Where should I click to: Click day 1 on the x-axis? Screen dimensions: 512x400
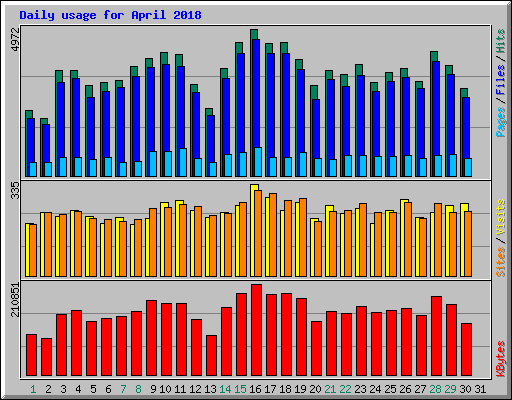point(33,389)
